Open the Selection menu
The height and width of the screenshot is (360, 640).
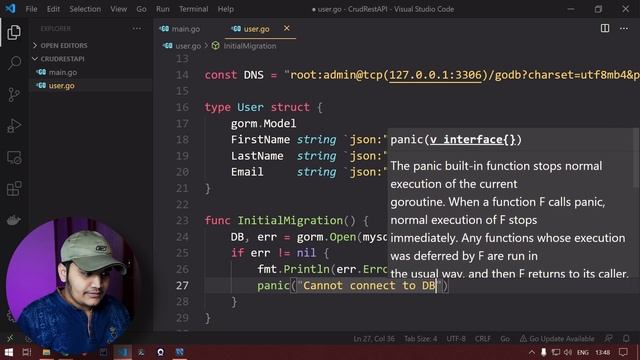click(85, 9)
